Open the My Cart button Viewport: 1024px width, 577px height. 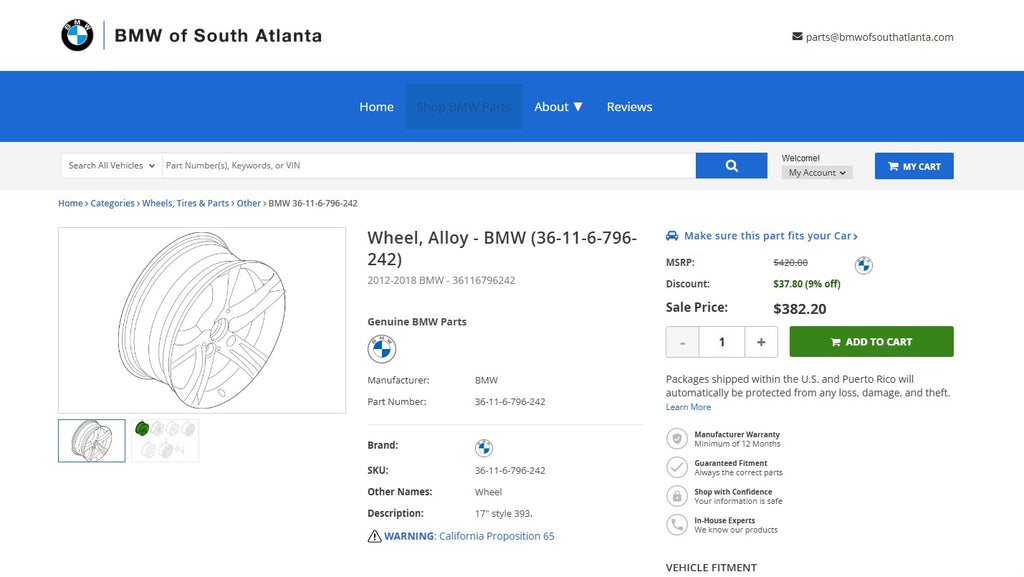(914, 166)
